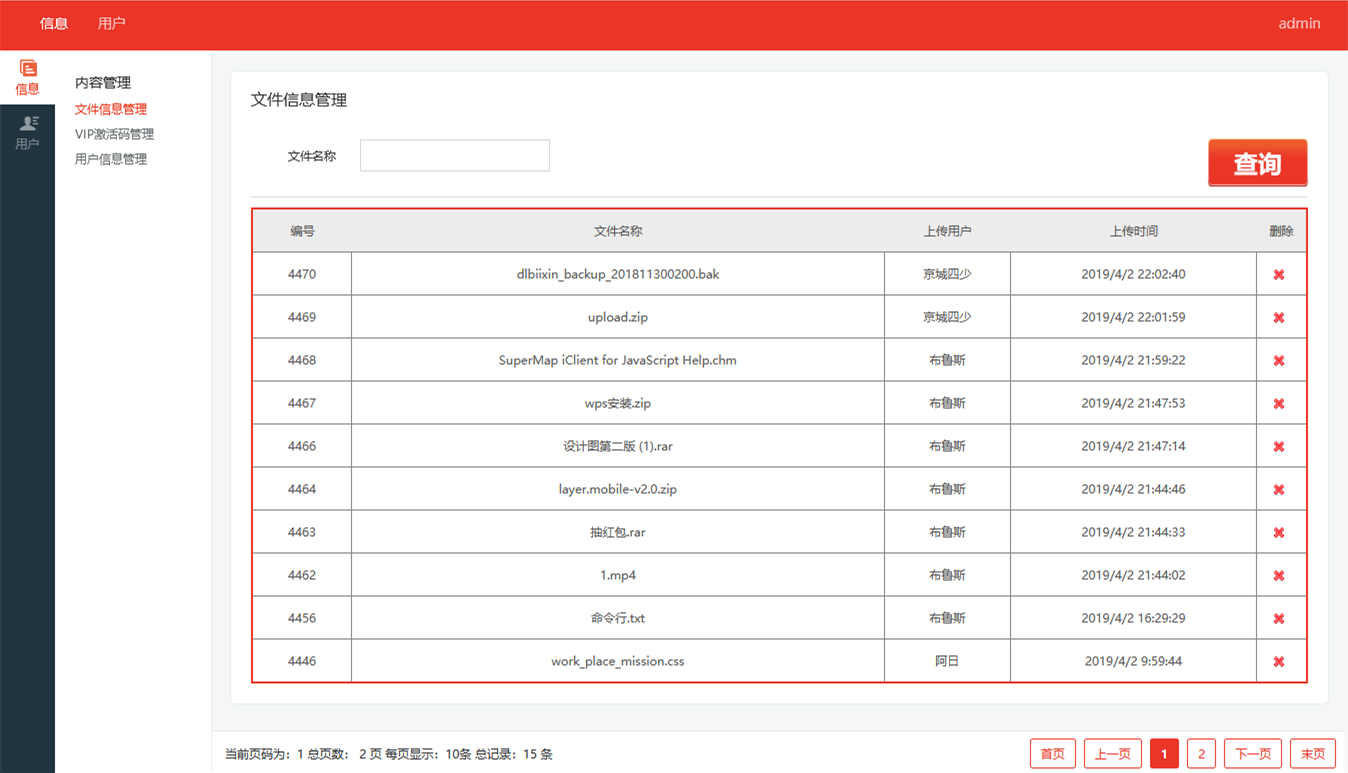Open the 用户 top menu item
This screenshot has width=1348, height=773.
click(112, 23)
